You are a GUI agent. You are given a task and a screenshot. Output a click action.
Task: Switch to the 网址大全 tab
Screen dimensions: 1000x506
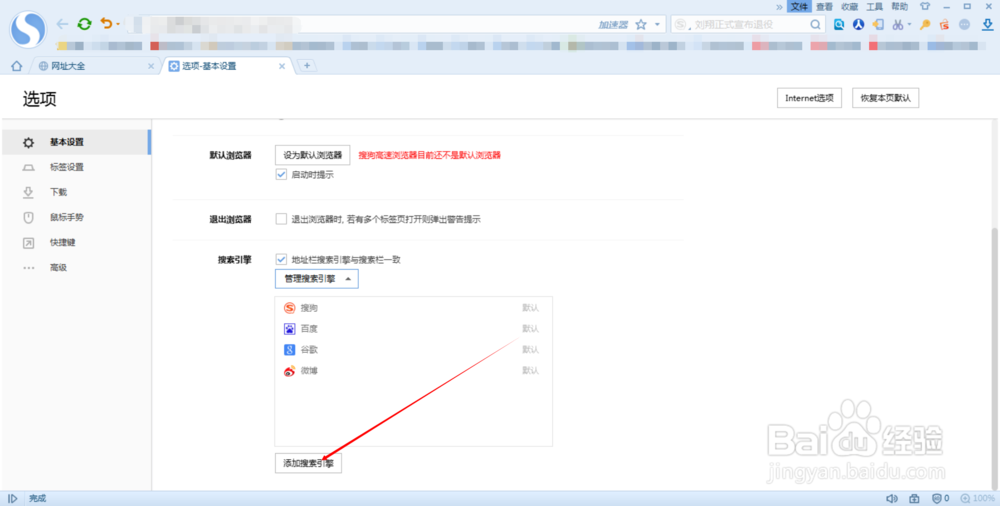click(96, 66)
